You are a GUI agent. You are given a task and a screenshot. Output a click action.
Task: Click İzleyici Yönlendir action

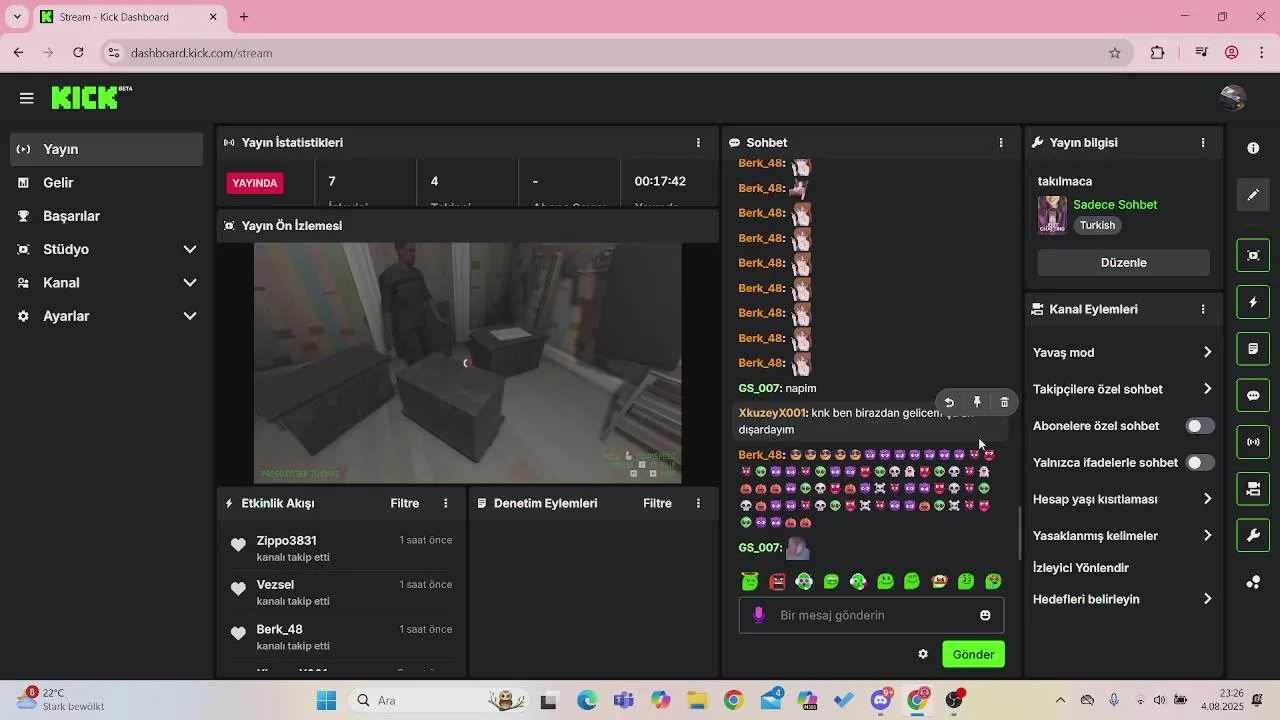[1081, 568]
